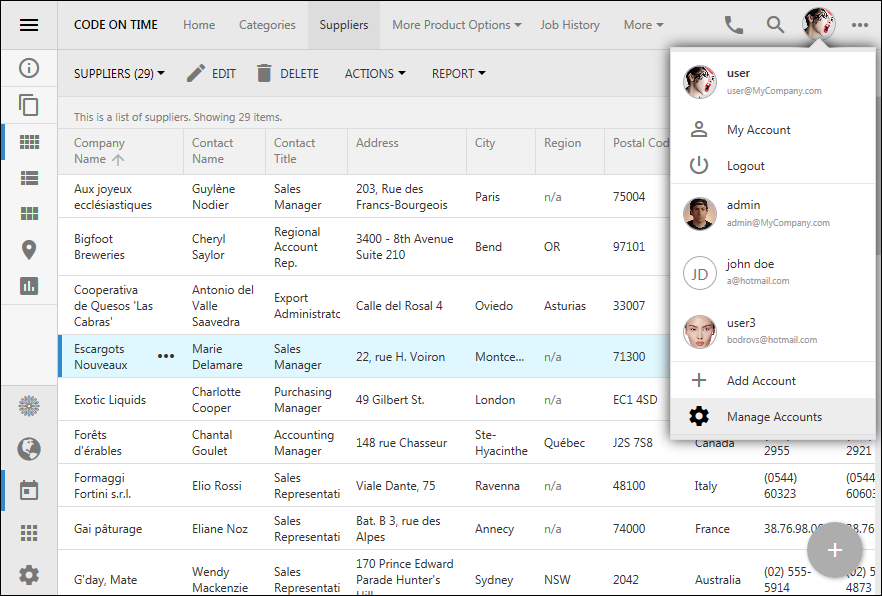
Task: Open top-right more options ellipsis
Action: pos(860,25)
